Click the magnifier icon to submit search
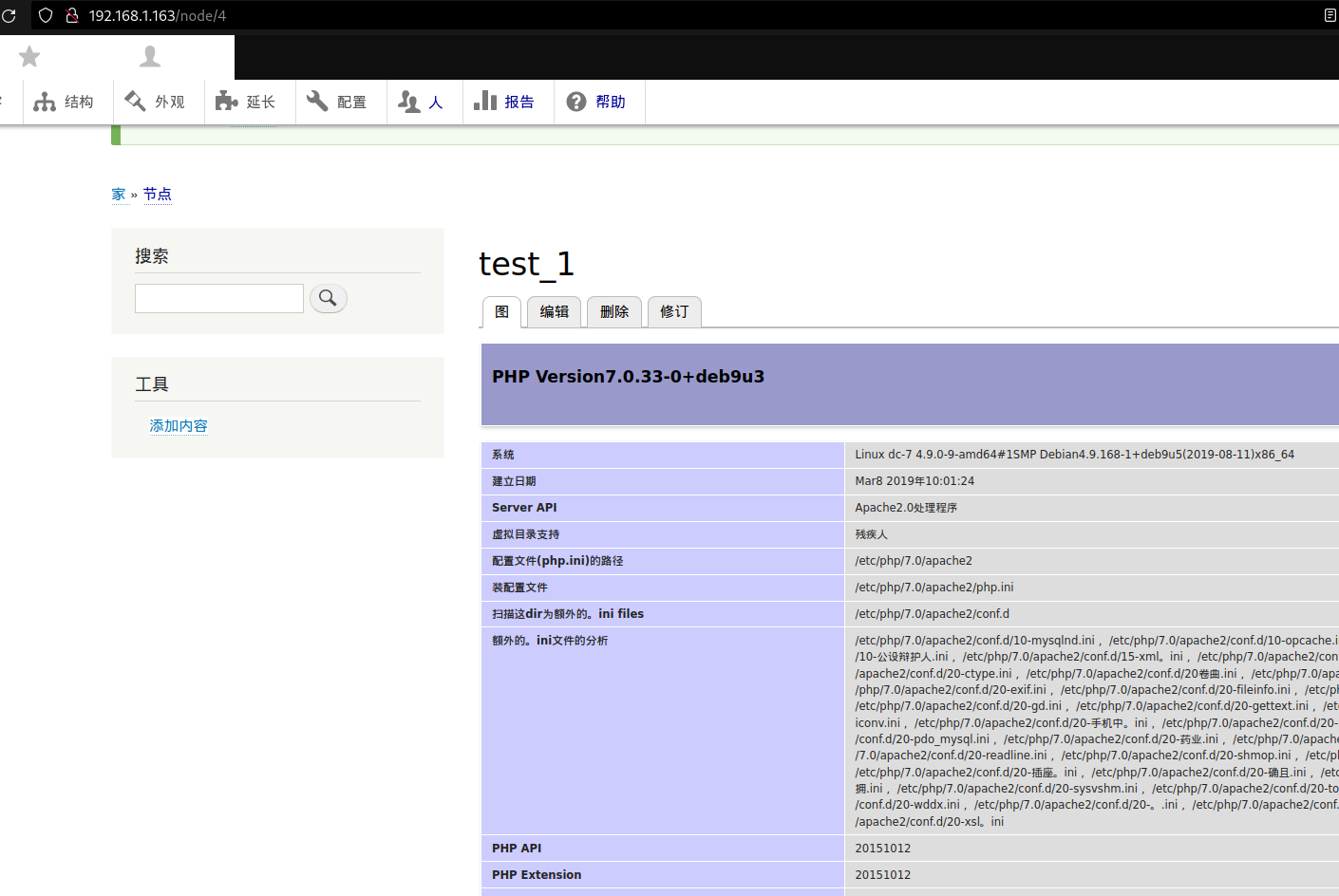1339x896 pixels. pos(328,297)
